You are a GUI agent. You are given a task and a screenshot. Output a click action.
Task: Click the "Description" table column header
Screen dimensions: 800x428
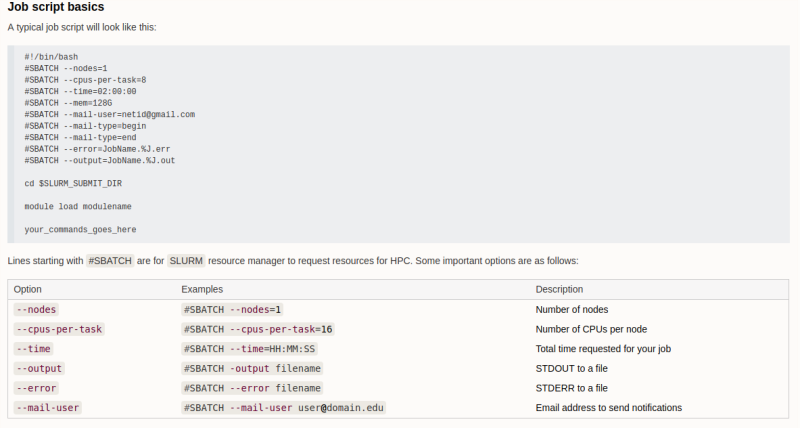point(562,289)
